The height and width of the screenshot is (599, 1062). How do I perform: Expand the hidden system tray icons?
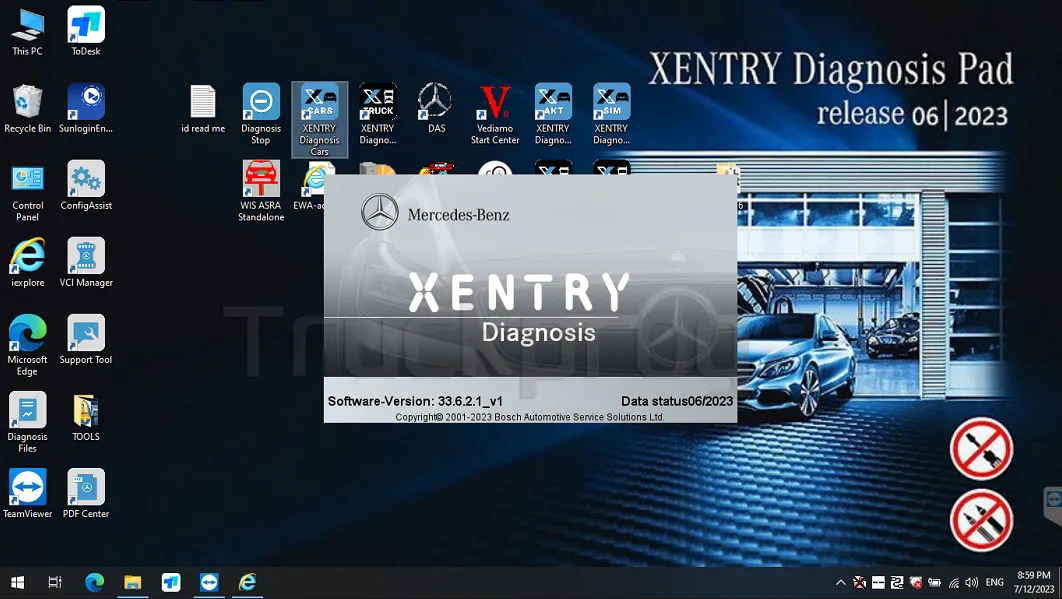pyautogui.click(x=841, y=582)
